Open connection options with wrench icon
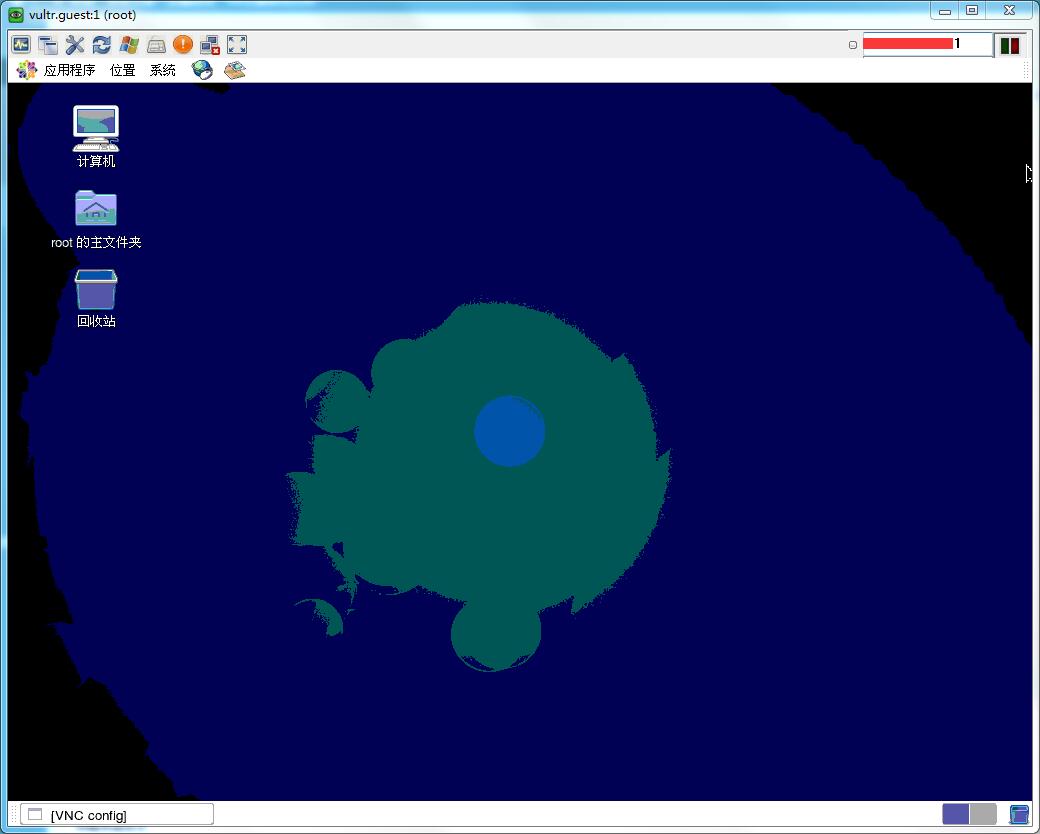The image size is (1040, 834). [75, 44]
